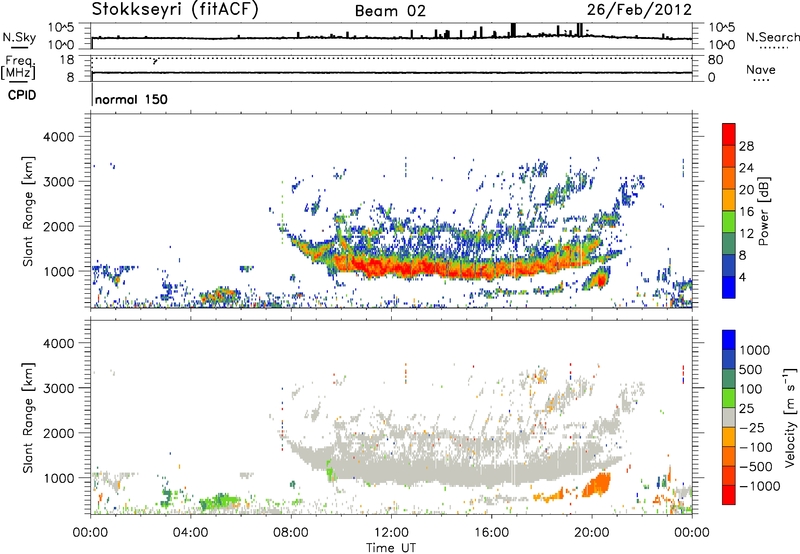Click the blue bottom of the power colorbar

(x=729, y=287)
